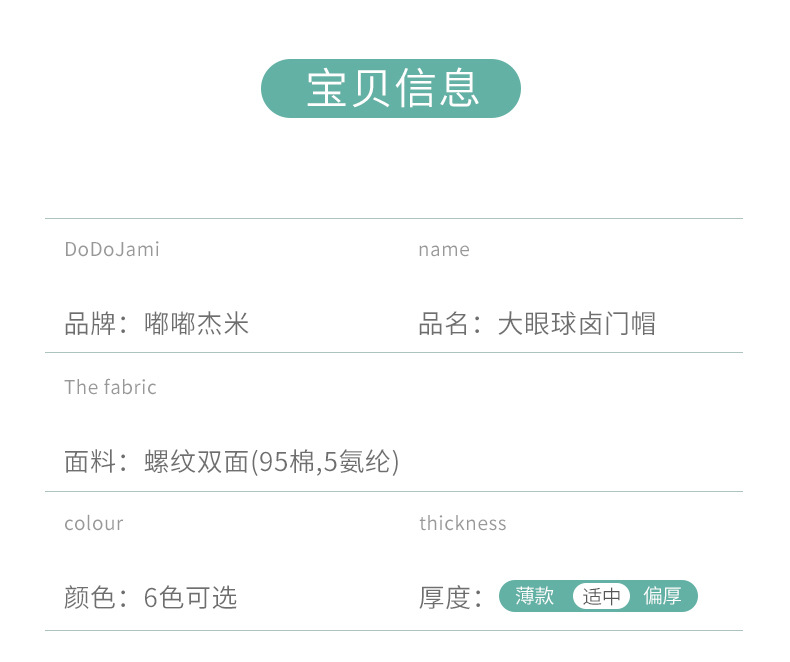Click the 信息 characters in header
The height and width of the screenshot is (662, 790).
(x=436, y=89)
